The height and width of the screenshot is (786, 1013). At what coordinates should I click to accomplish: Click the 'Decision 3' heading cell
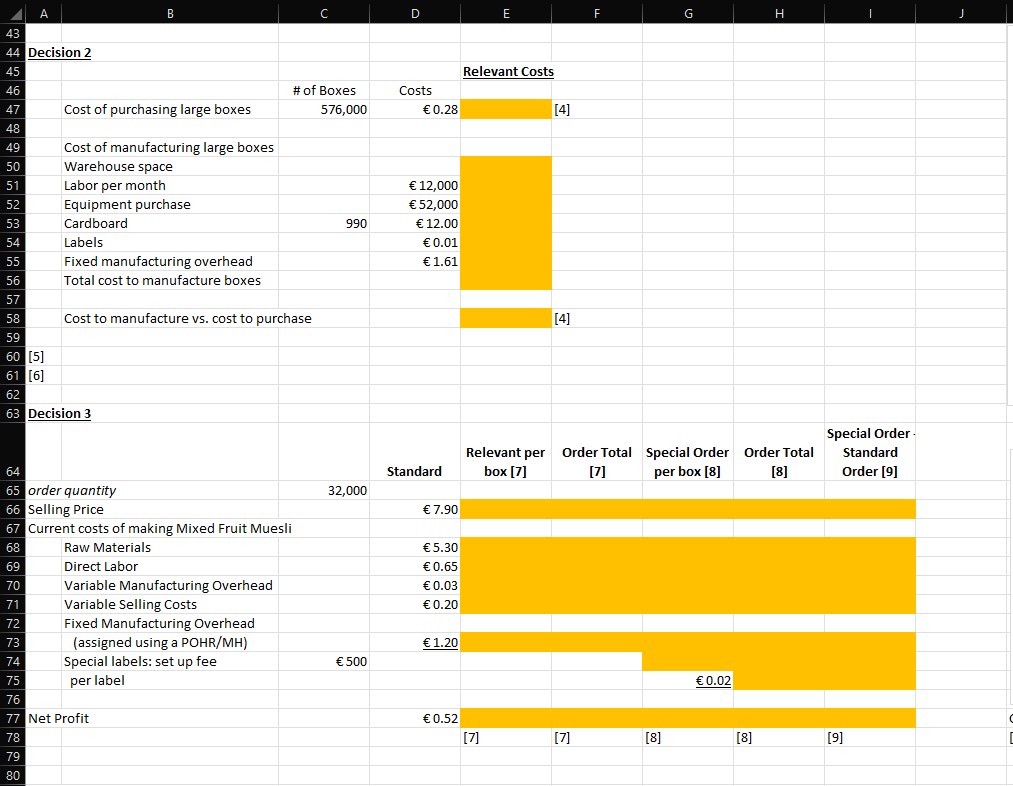click(59, 413)
